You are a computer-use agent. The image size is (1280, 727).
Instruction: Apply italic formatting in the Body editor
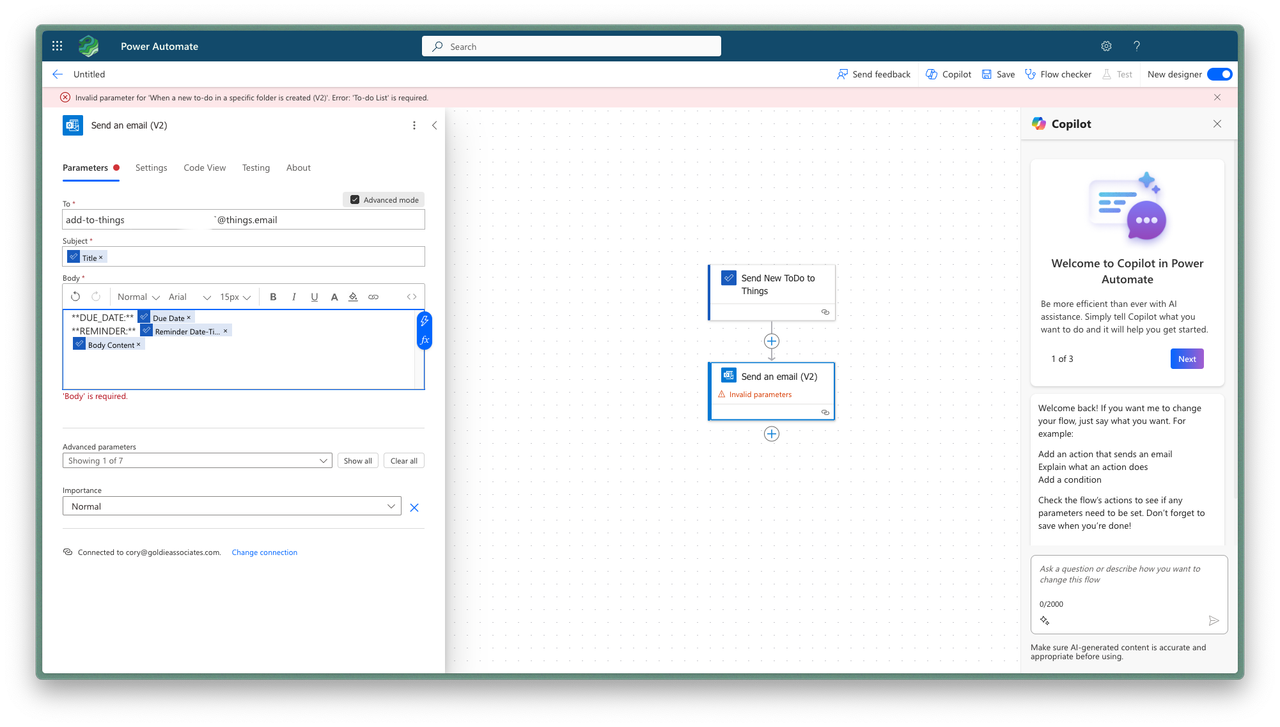coord(294,297)
